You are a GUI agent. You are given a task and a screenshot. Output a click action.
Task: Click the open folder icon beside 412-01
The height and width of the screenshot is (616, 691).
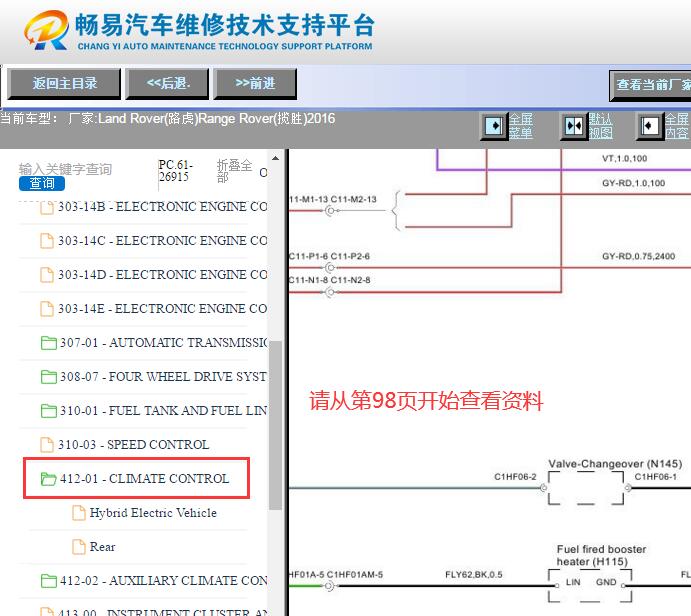(x=48, y=479)
